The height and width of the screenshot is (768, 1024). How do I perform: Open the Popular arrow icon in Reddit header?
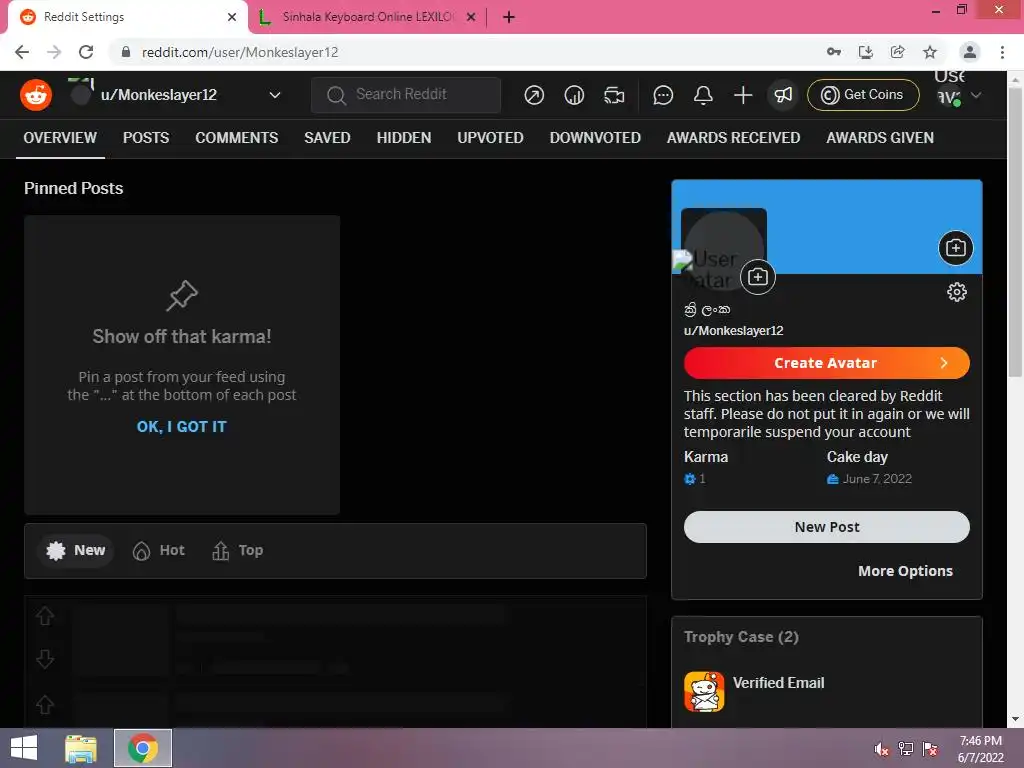[x=534, y=95]
